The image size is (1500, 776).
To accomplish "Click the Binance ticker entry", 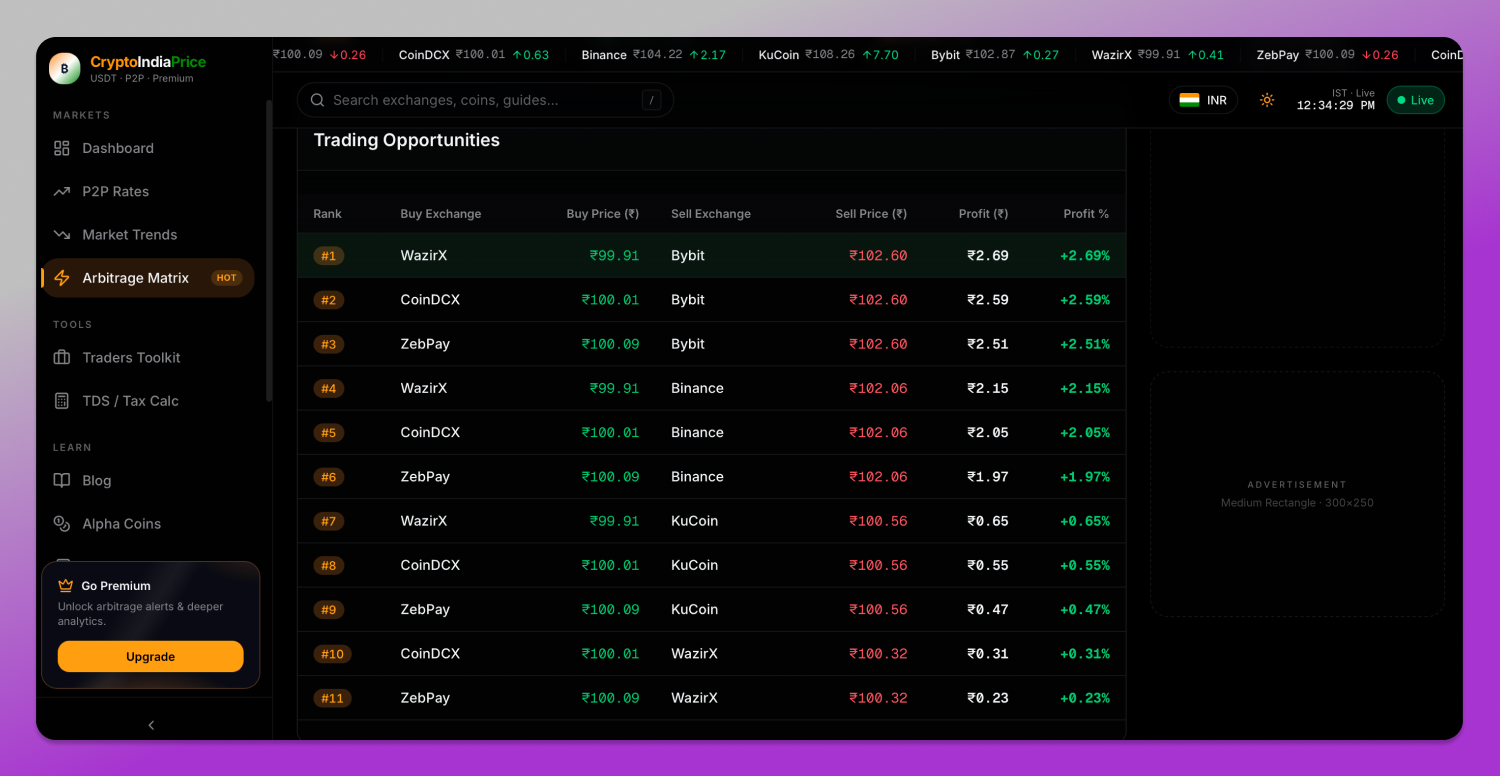I will [x=654, y=55].
